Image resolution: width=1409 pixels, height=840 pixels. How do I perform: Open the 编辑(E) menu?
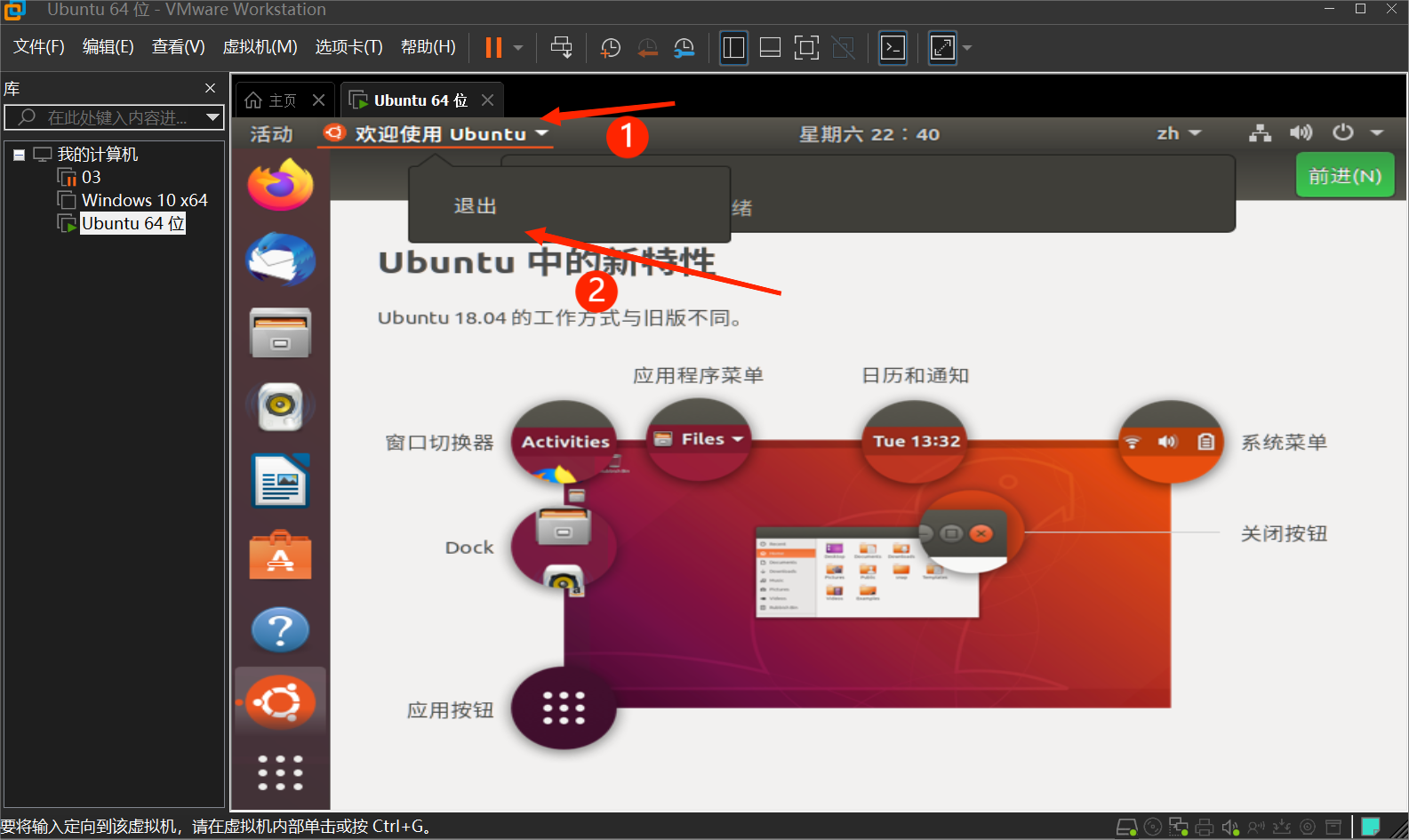coord(108,47)
